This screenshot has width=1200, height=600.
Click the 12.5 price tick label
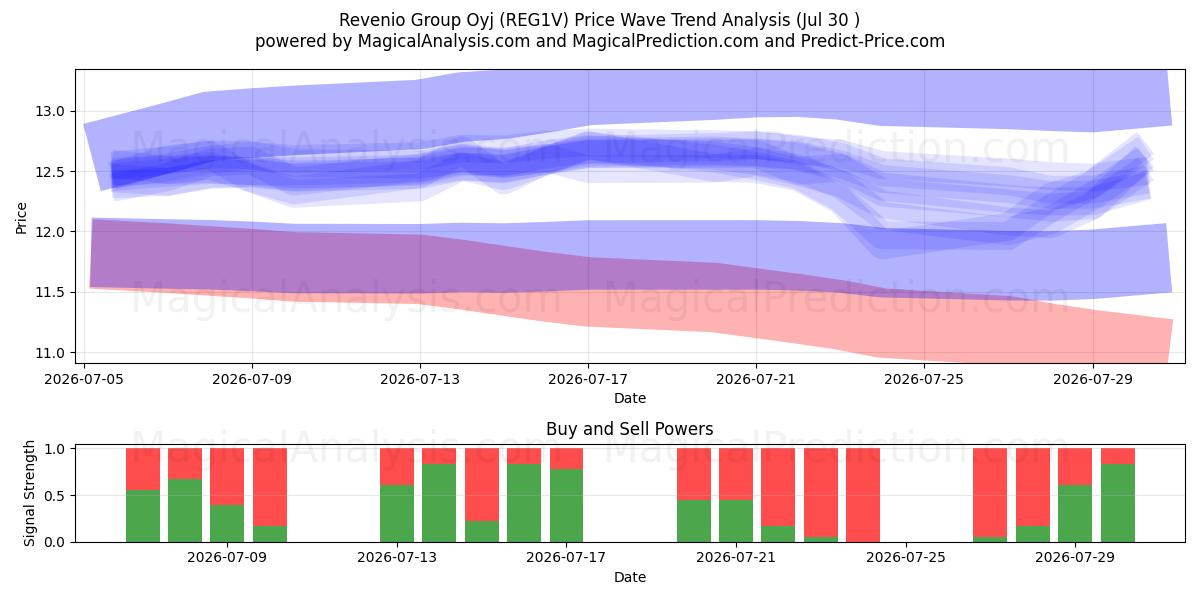point(51,172)
